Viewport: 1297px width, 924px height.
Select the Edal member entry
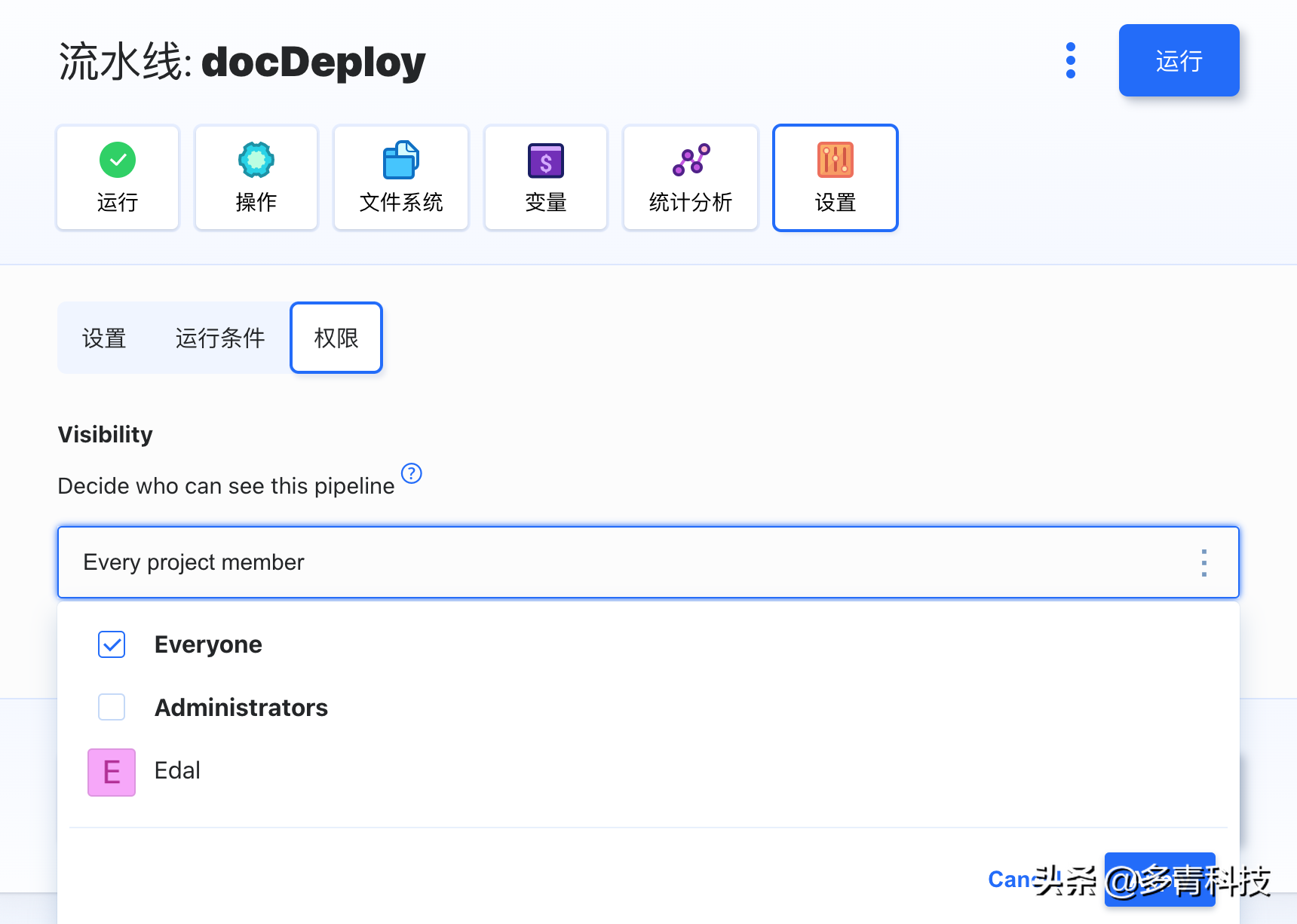click(x=177, y=770)
